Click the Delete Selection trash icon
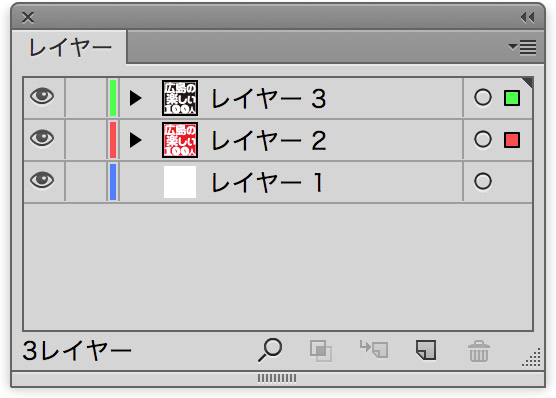The width and height of the screenshot is (556, 398). pos(479,351)
